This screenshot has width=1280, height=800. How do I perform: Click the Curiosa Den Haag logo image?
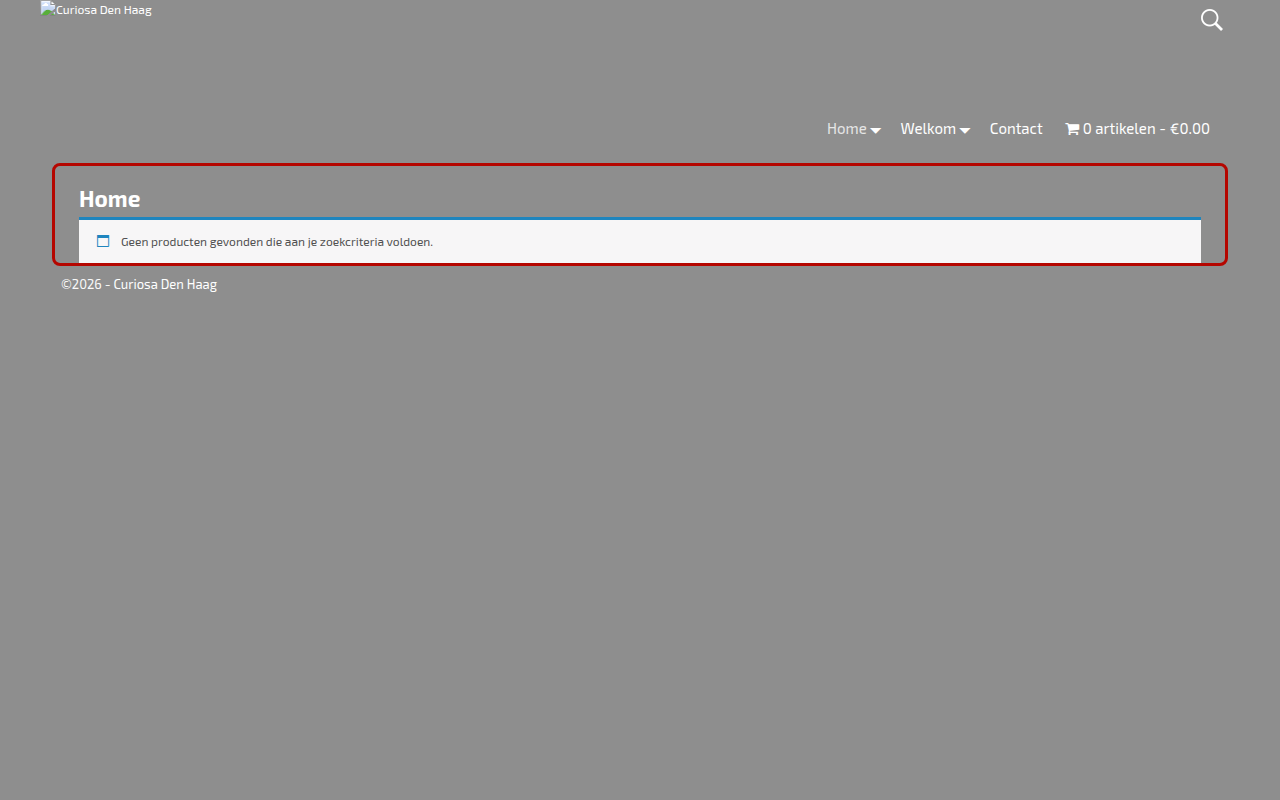point(96,10)
